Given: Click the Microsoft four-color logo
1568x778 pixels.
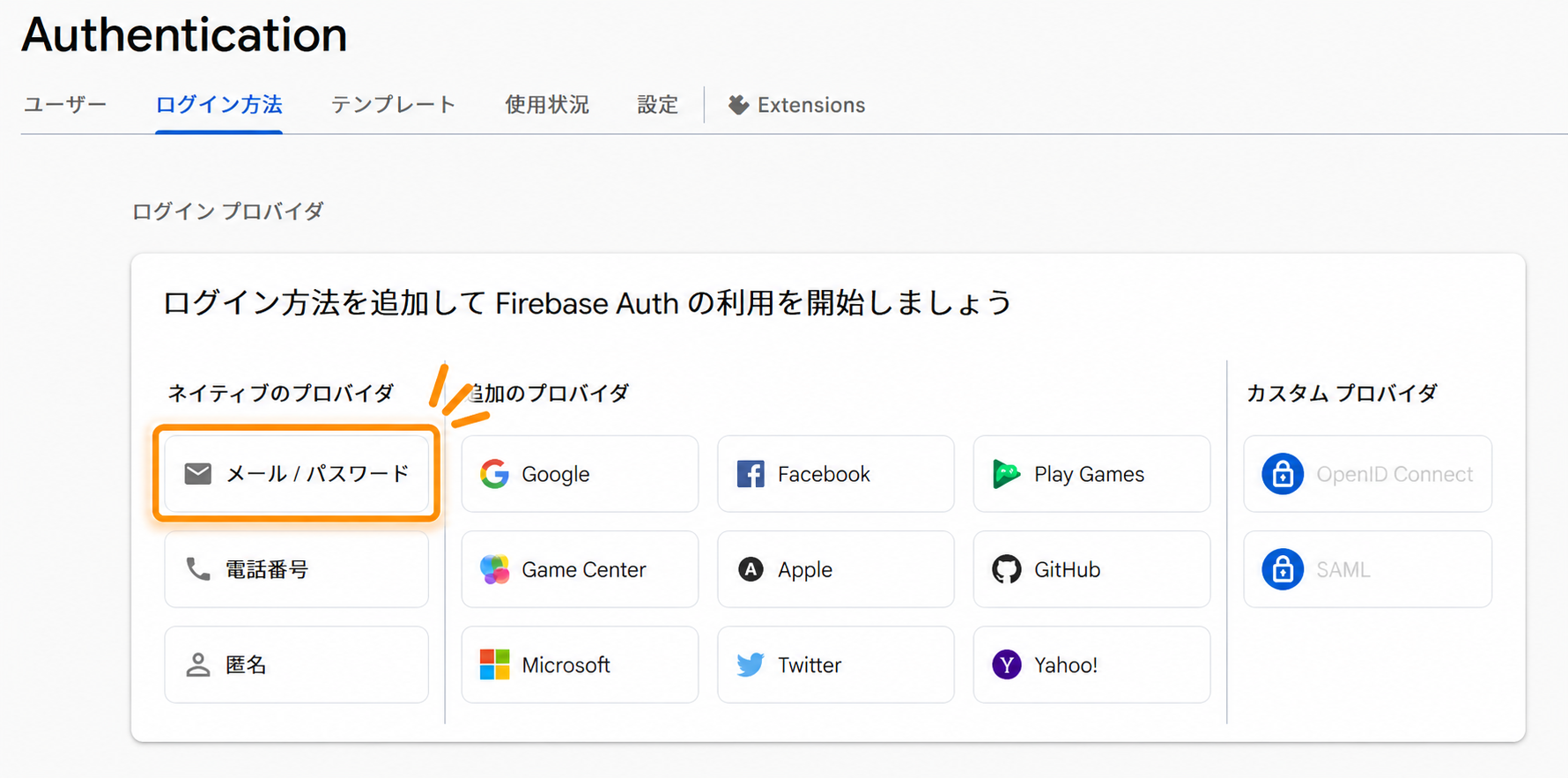Looking at the screenshot, I should [494, 664].
